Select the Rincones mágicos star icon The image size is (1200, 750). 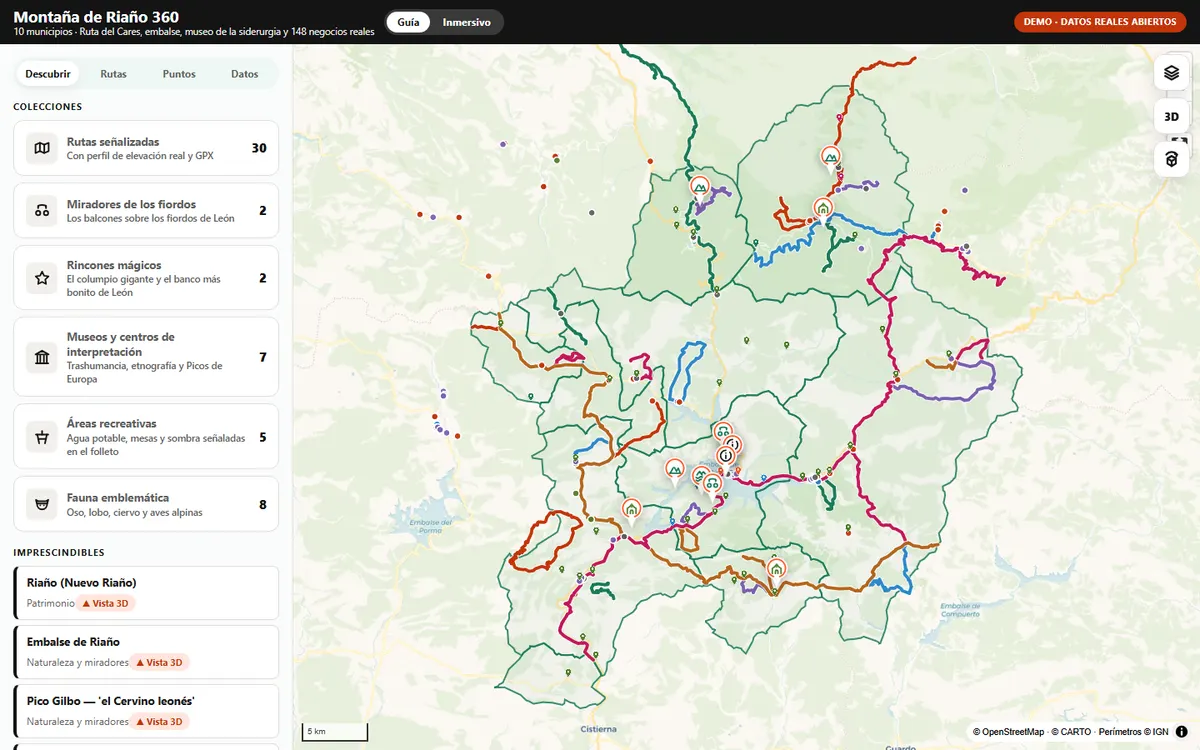click(x=42, y=278)
